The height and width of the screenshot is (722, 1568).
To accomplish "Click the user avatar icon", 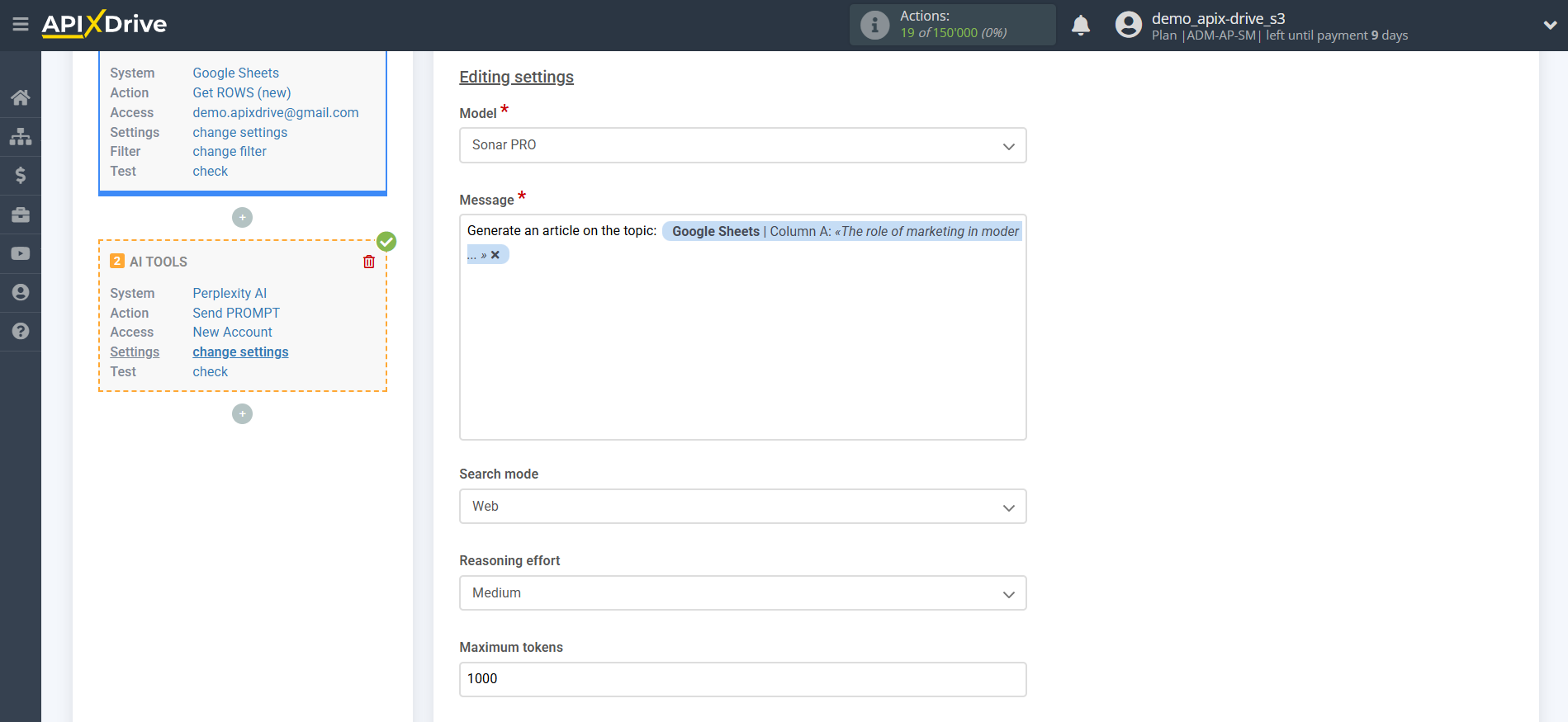I will 1128,25.
